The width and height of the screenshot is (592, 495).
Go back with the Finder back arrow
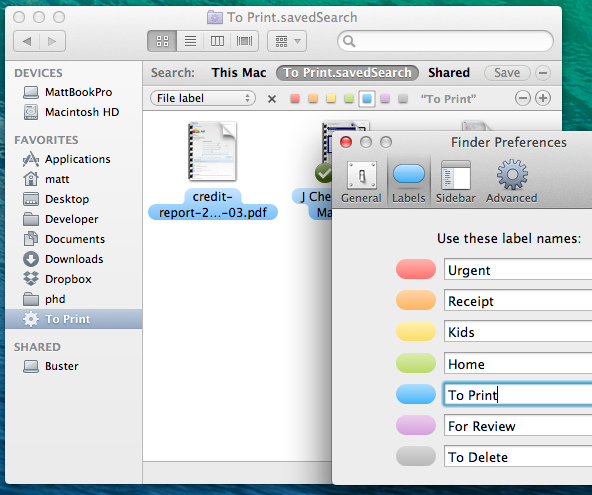[26, 41]
